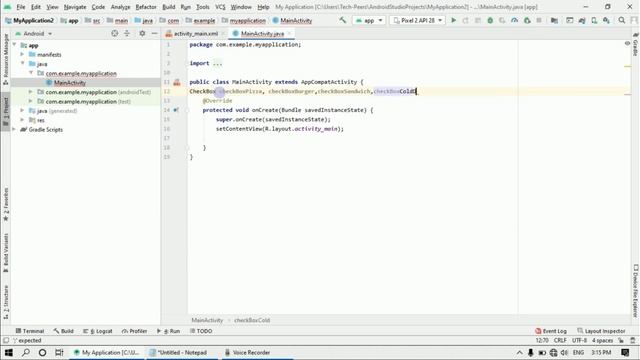The height and width of the screenshot is (360, 640).
Task: Open the SDK Manager icon
Action: tap(606, 20)
